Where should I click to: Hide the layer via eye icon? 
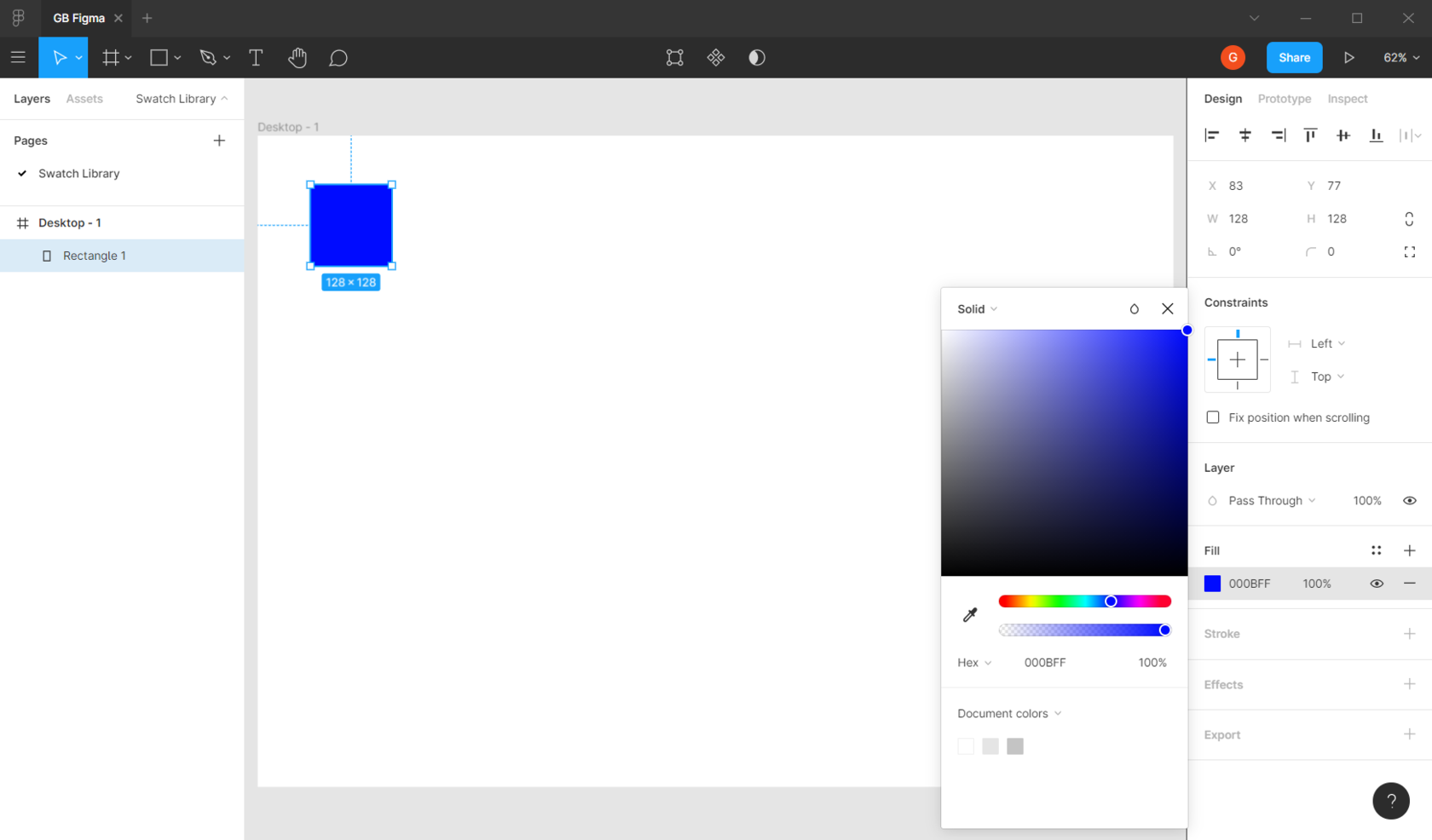coord(1410,500)
